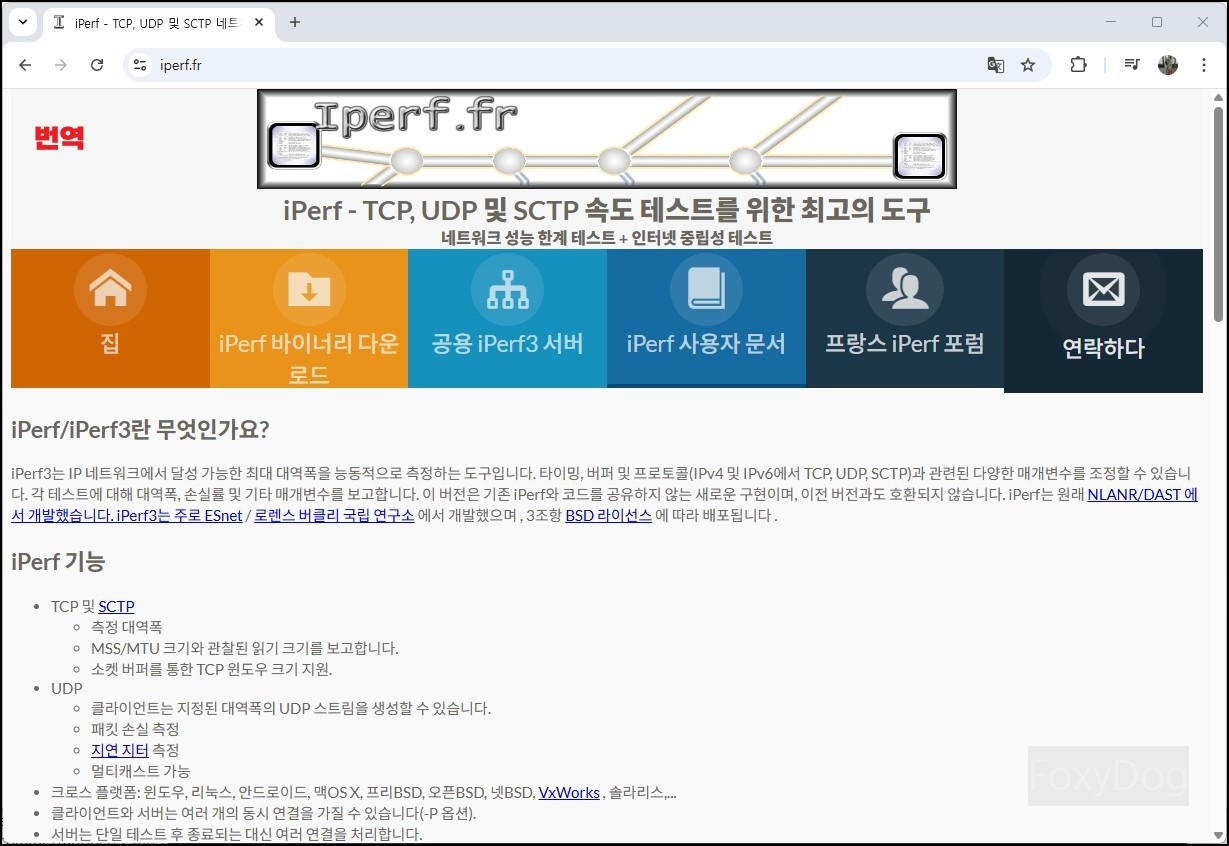Screen dimensions: 1229x846
Task: Open iPerf 사용자 문서 menu
Action: click(706, 318)
